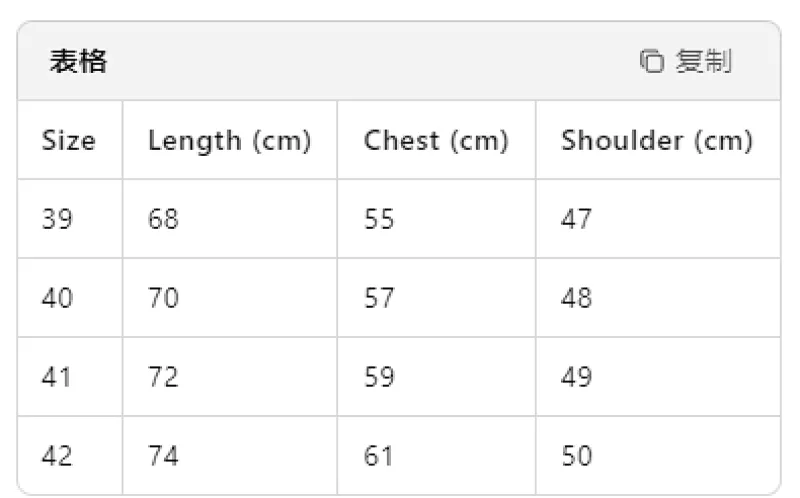Select the Length (cm) column header
This screenshot has width=800, height=498.
click(x=230, y=140)
